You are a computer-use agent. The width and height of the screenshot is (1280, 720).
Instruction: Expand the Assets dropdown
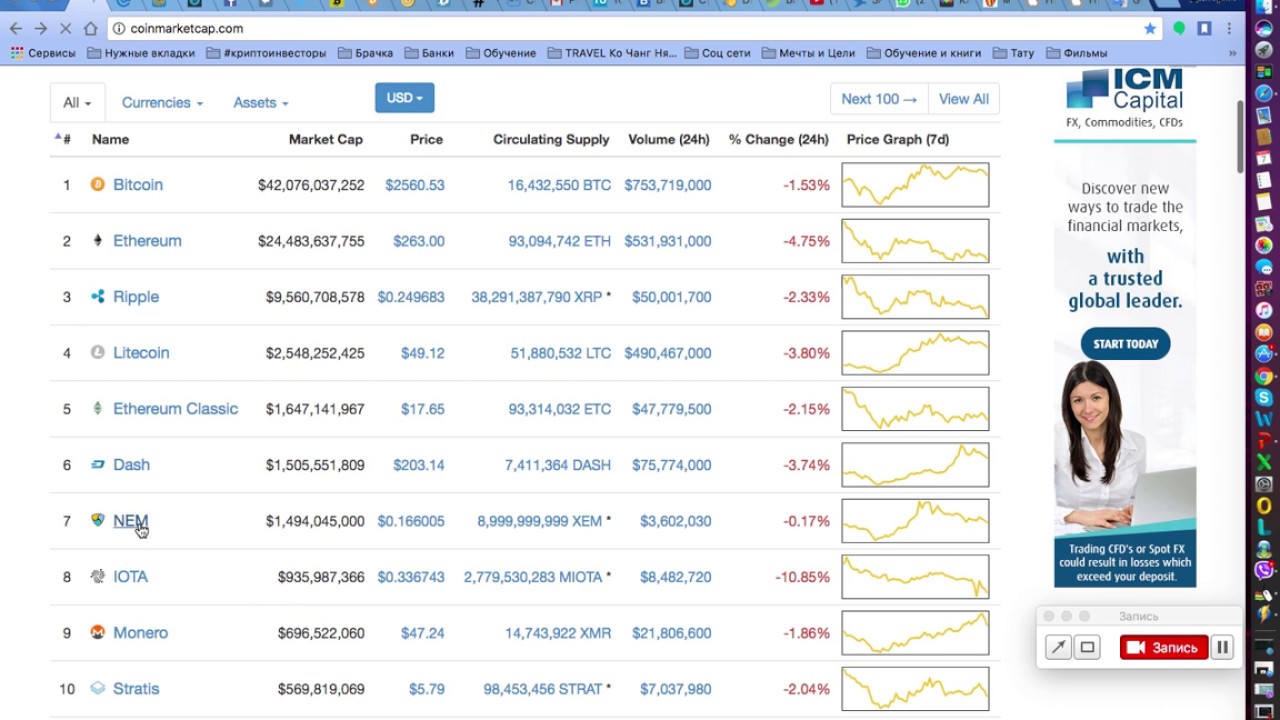click(x=261, y=103)
